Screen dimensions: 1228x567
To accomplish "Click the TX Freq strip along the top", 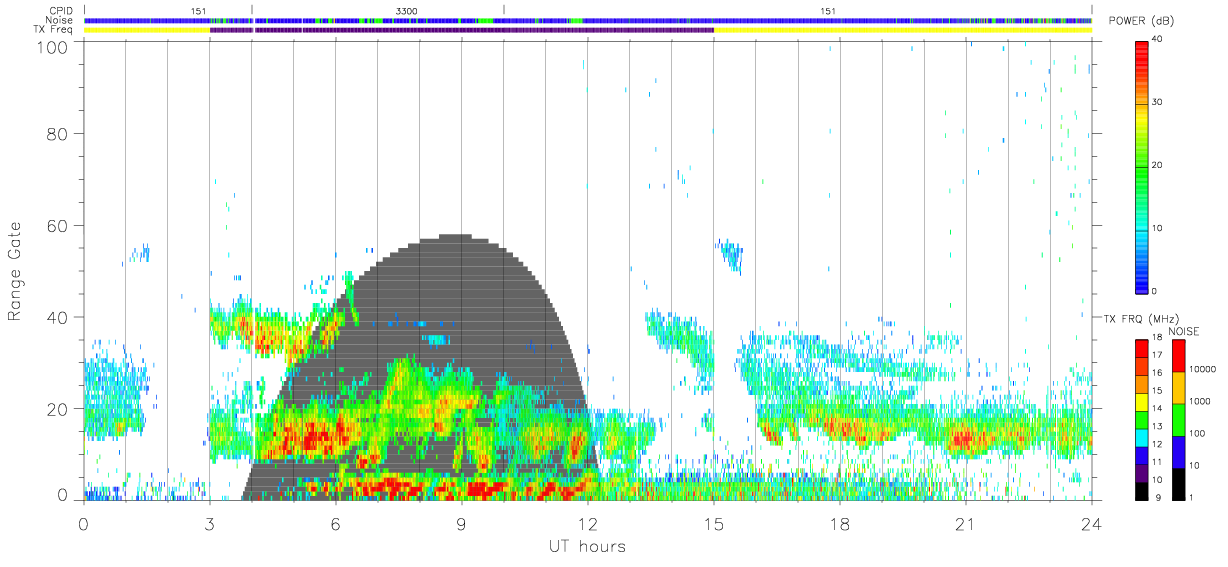I will tap(587, 30).
